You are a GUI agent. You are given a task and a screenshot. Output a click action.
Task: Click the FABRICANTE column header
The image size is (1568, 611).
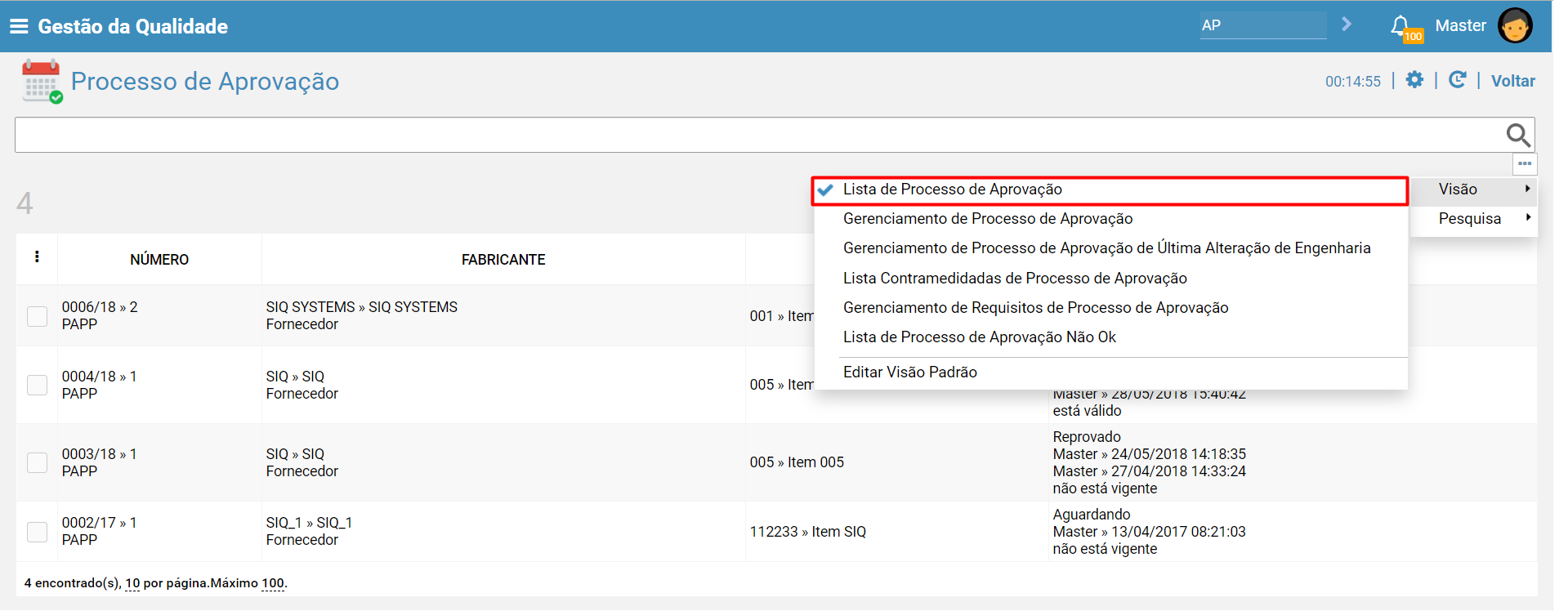(503, 260)
